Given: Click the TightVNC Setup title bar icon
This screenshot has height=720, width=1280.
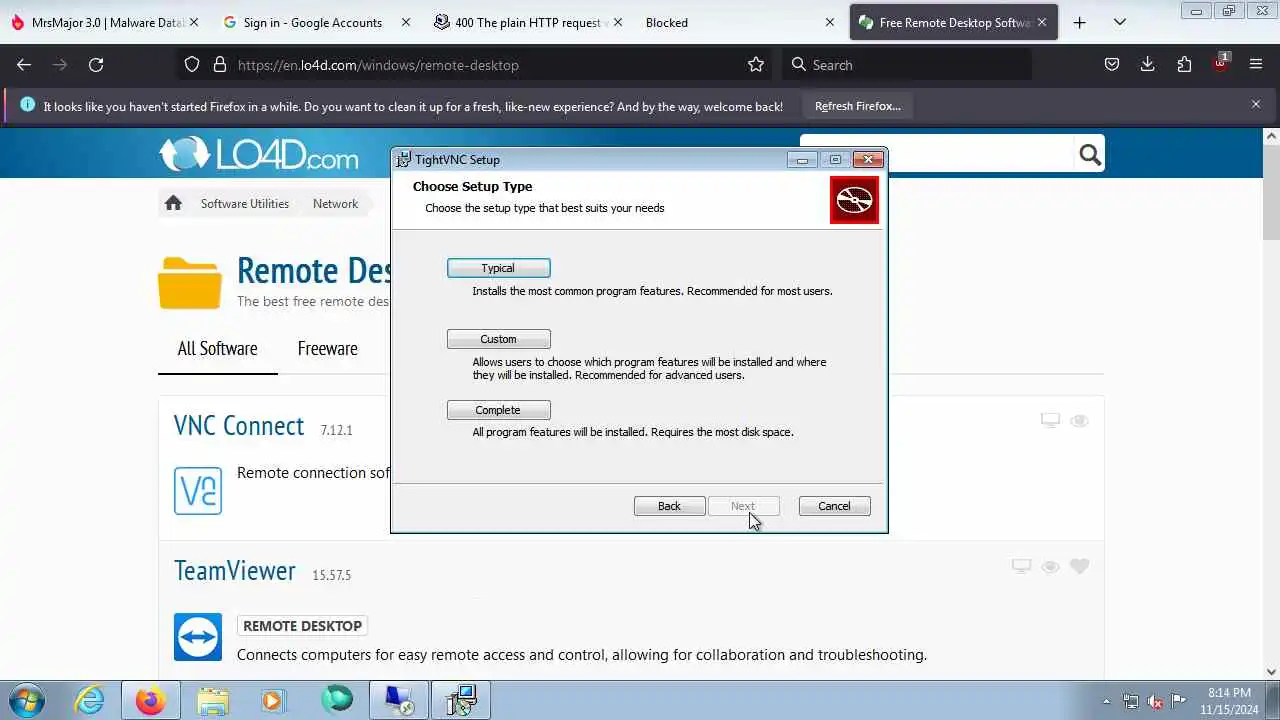Looking at the screenshot, I should [x=403, y=159].
